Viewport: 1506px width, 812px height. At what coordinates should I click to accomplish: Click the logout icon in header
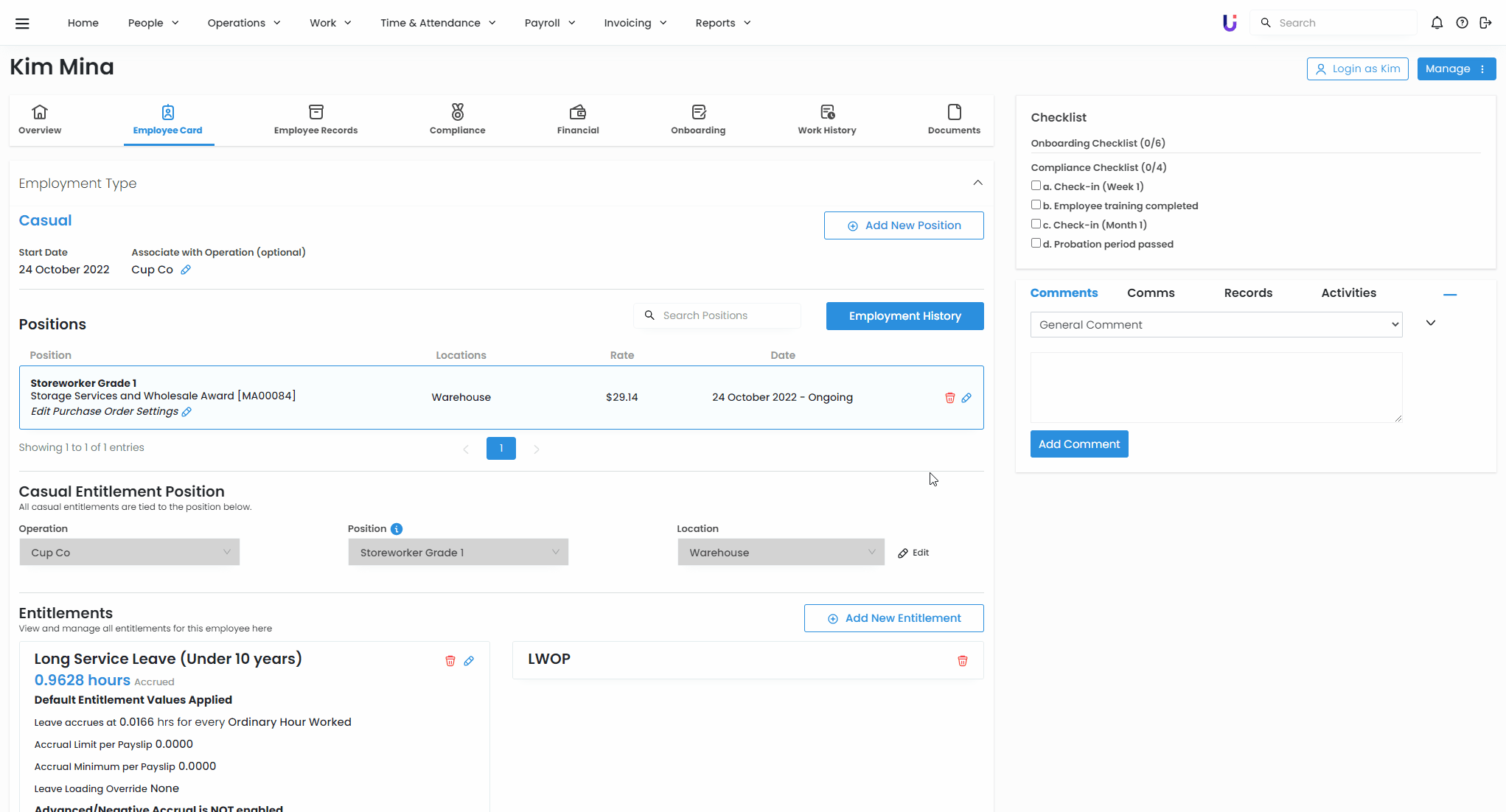point(1485,23)
